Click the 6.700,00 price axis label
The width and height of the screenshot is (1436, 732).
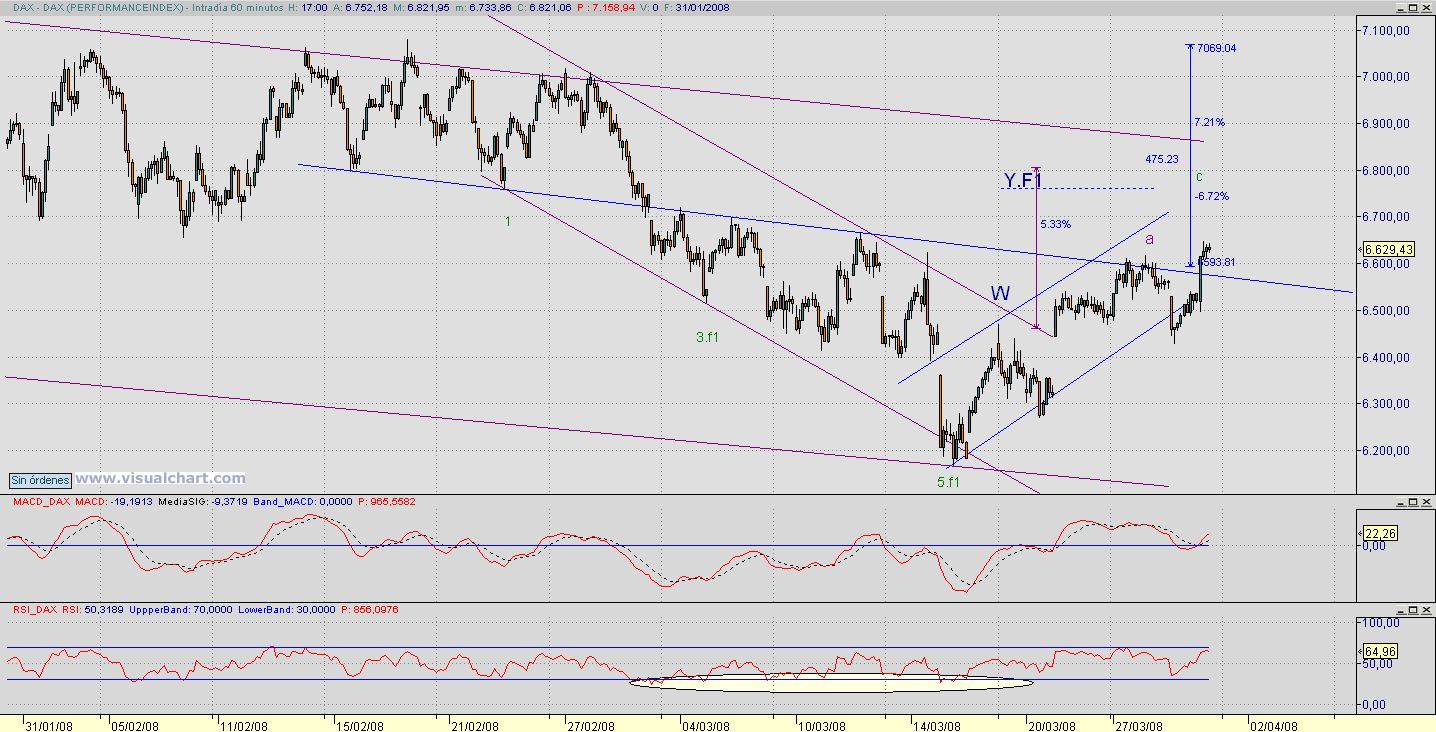1385,217
